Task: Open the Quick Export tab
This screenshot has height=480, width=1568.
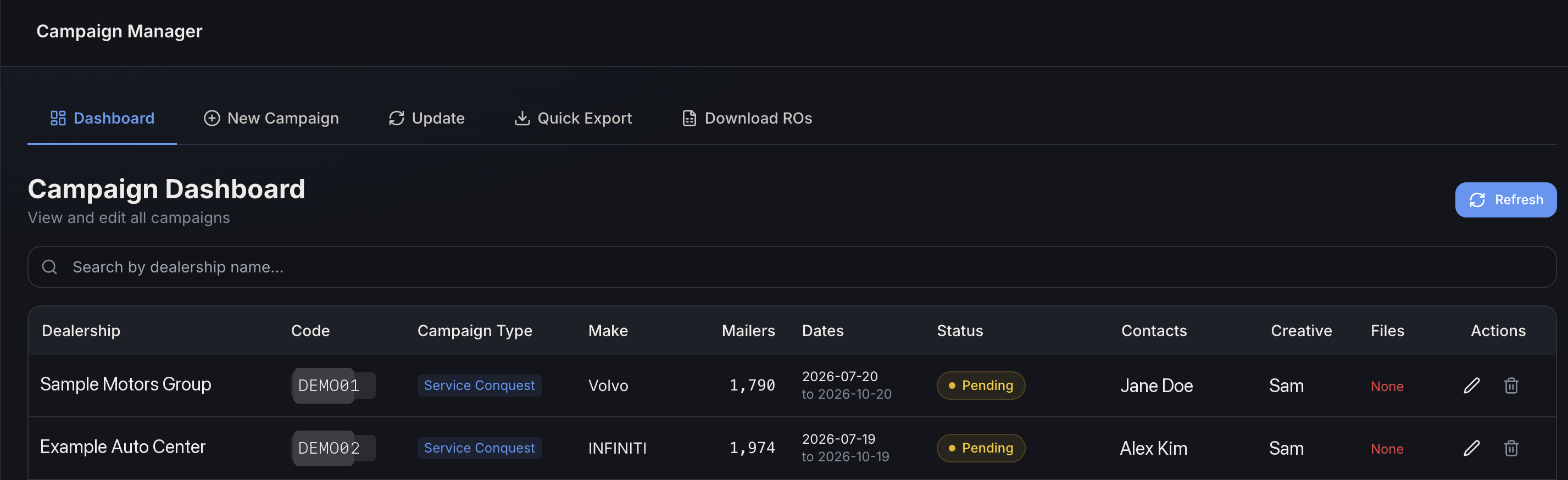Action: [x=573, y=118]
